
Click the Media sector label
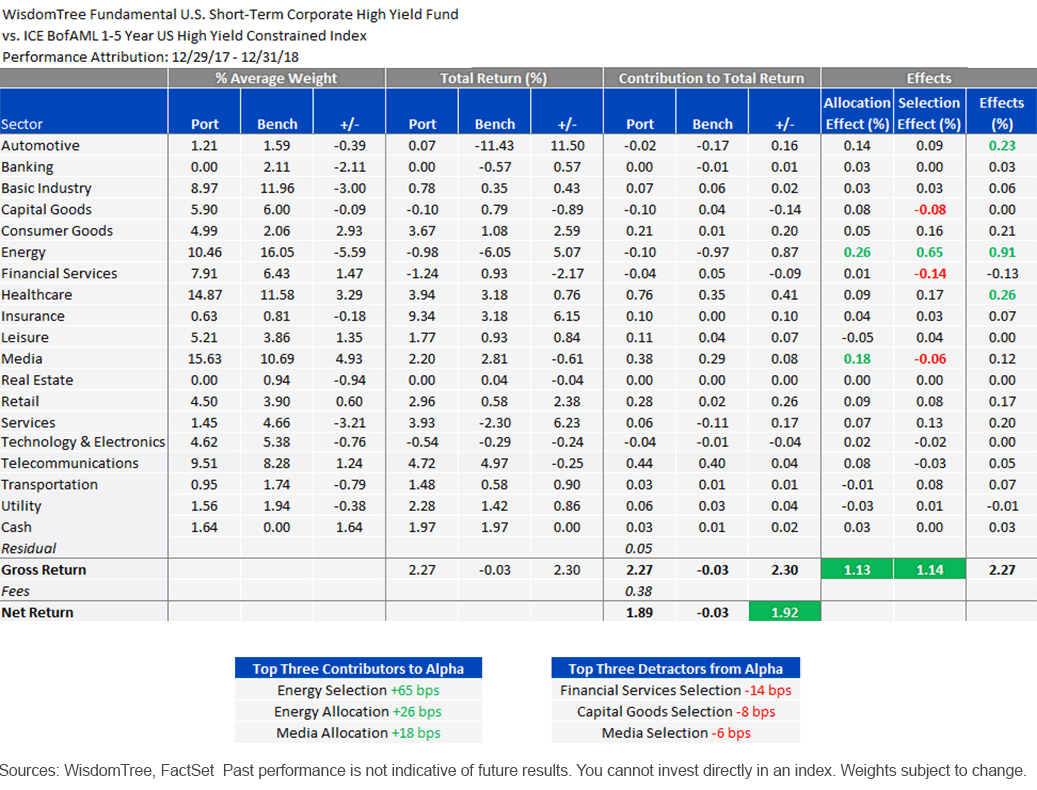tap(22, 359)
